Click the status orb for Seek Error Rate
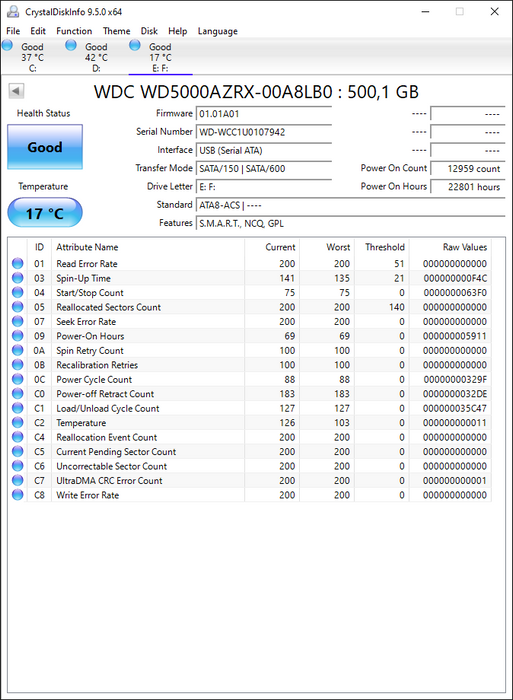This screenshot has width=513, height=700. click(x=18, y=321)
